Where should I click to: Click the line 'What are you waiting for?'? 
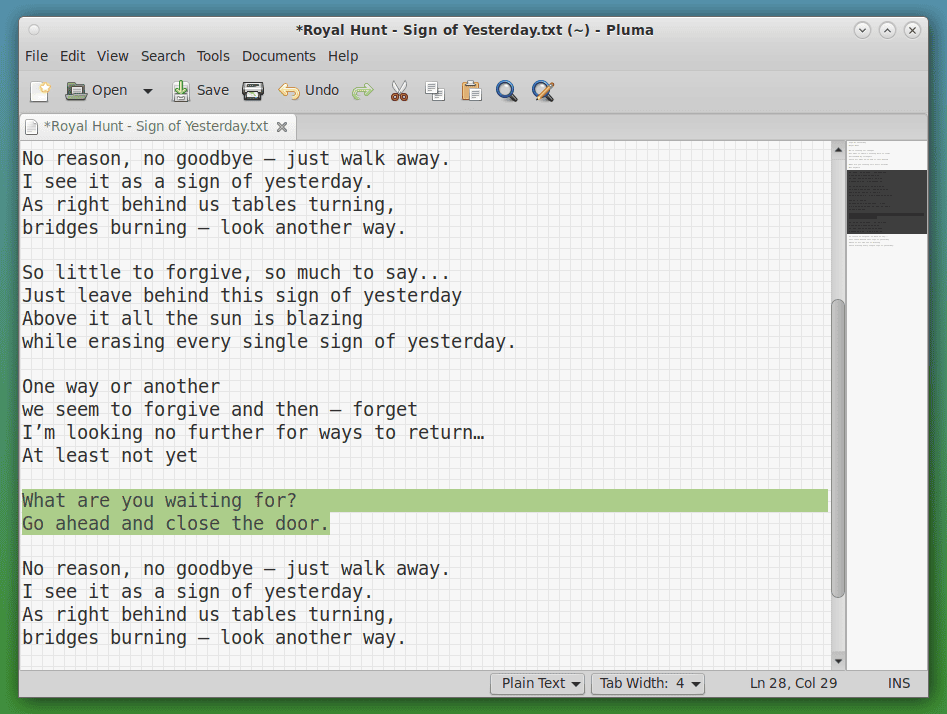pos(159,500)
